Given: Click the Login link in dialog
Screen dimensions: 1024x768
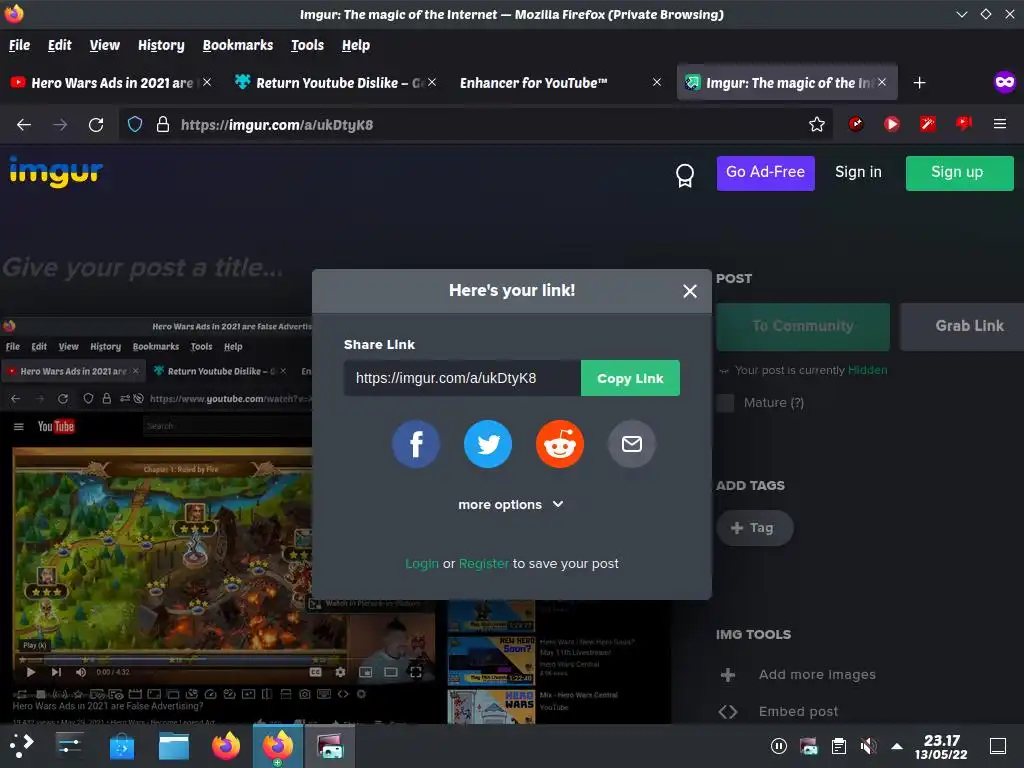Looking at the screenshot, I should point(422,564).
